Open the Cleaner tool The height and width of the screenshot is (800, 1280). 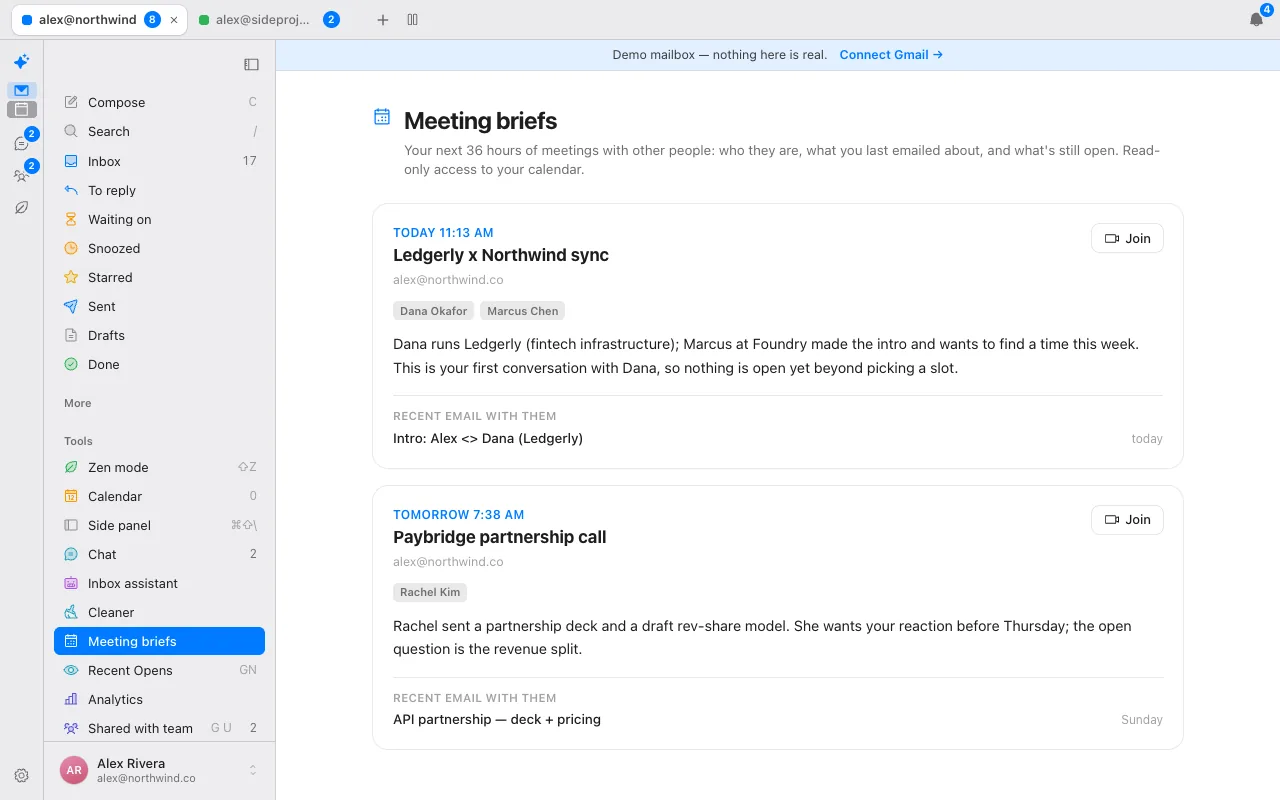coord(160,612)
